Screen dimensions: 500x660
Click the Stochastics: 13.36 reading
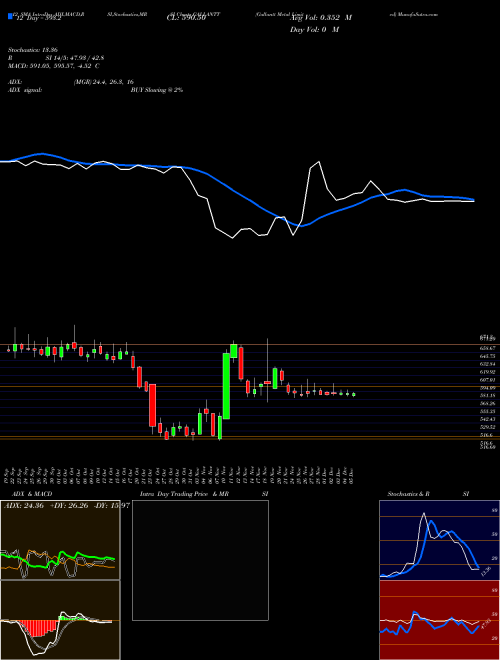pyautogui.click(x=32, y=50)
